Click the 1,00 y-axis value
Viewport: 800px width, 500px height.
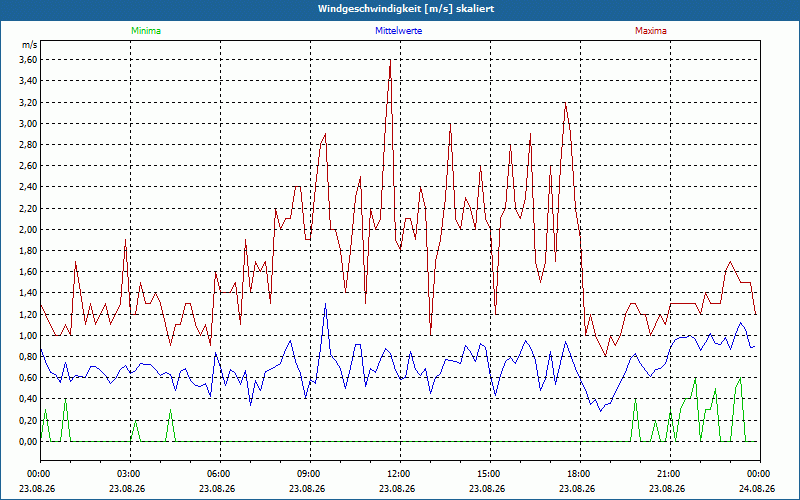tap(29, 336)
